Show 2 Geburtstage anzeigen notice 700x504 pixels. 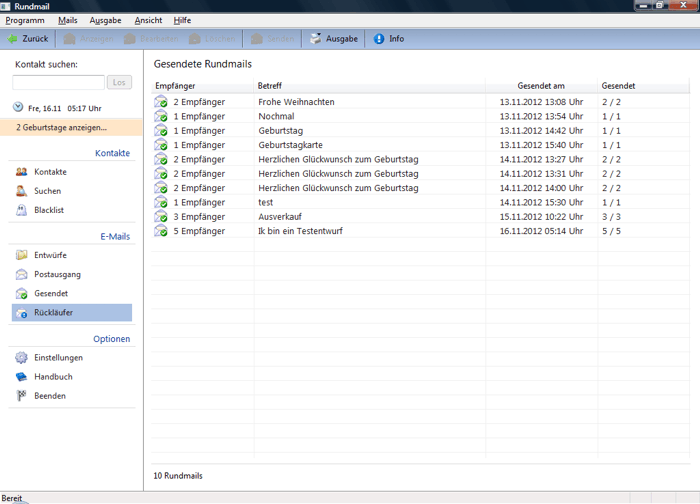[x=71, y=128]
